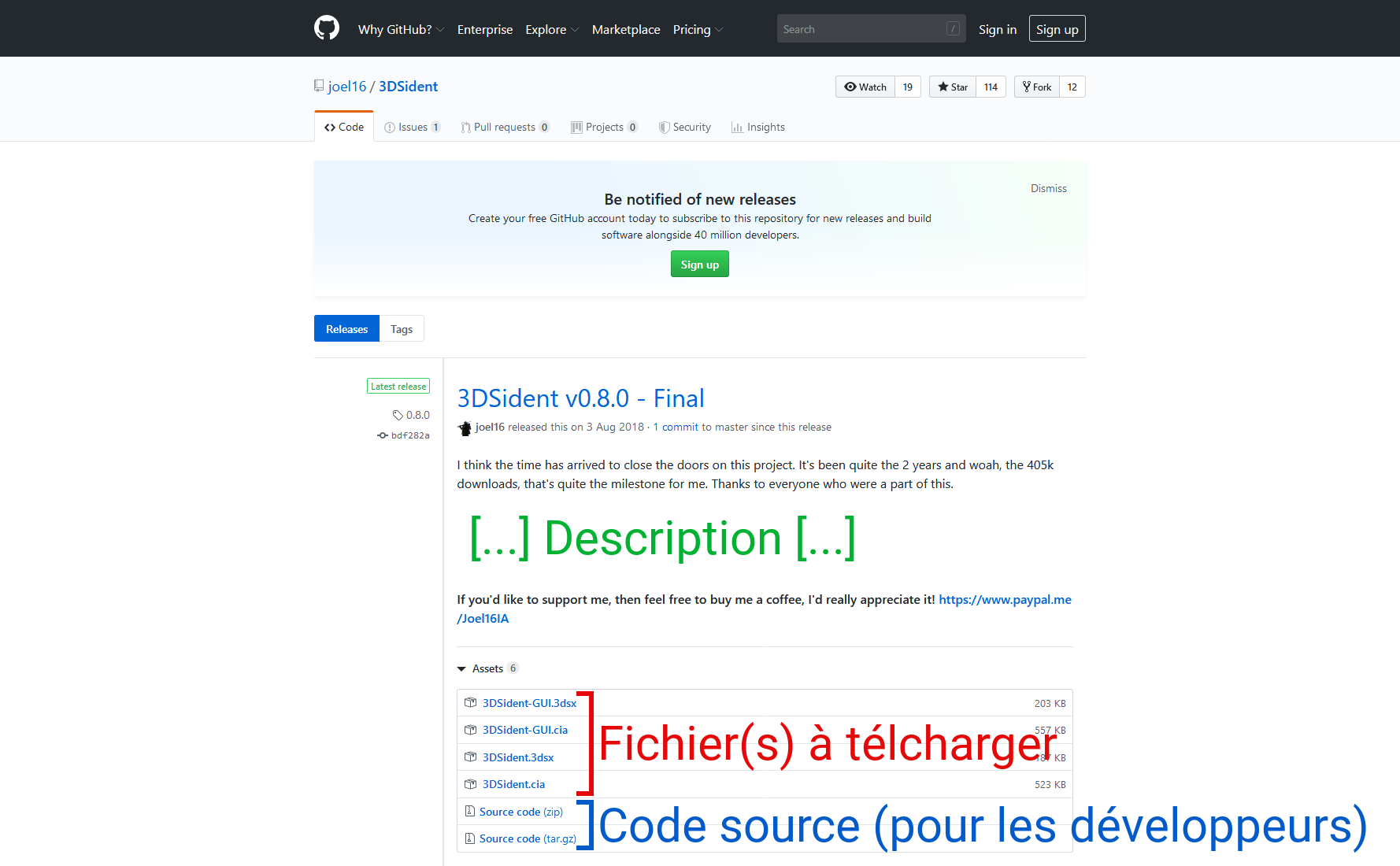This screenshot has height=866, width=1400.
Task: Click zip file icon beside Source code (zip)
Action: 470,811
